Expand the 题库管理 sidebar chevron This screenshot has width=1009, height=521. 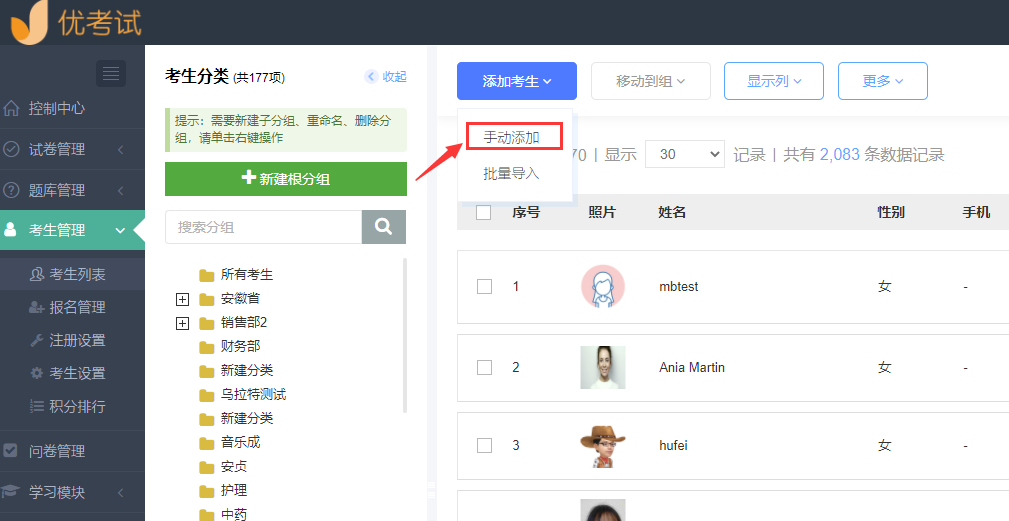[x=120, y=191]
